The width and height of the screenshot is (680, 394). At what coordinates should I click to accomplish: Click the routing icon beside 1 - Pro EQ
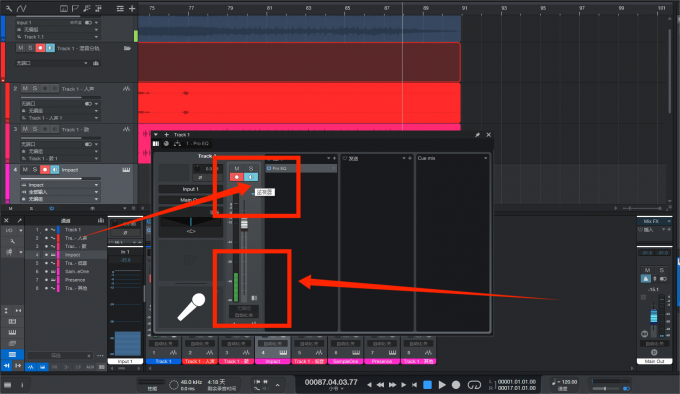[x=177, y=143]
